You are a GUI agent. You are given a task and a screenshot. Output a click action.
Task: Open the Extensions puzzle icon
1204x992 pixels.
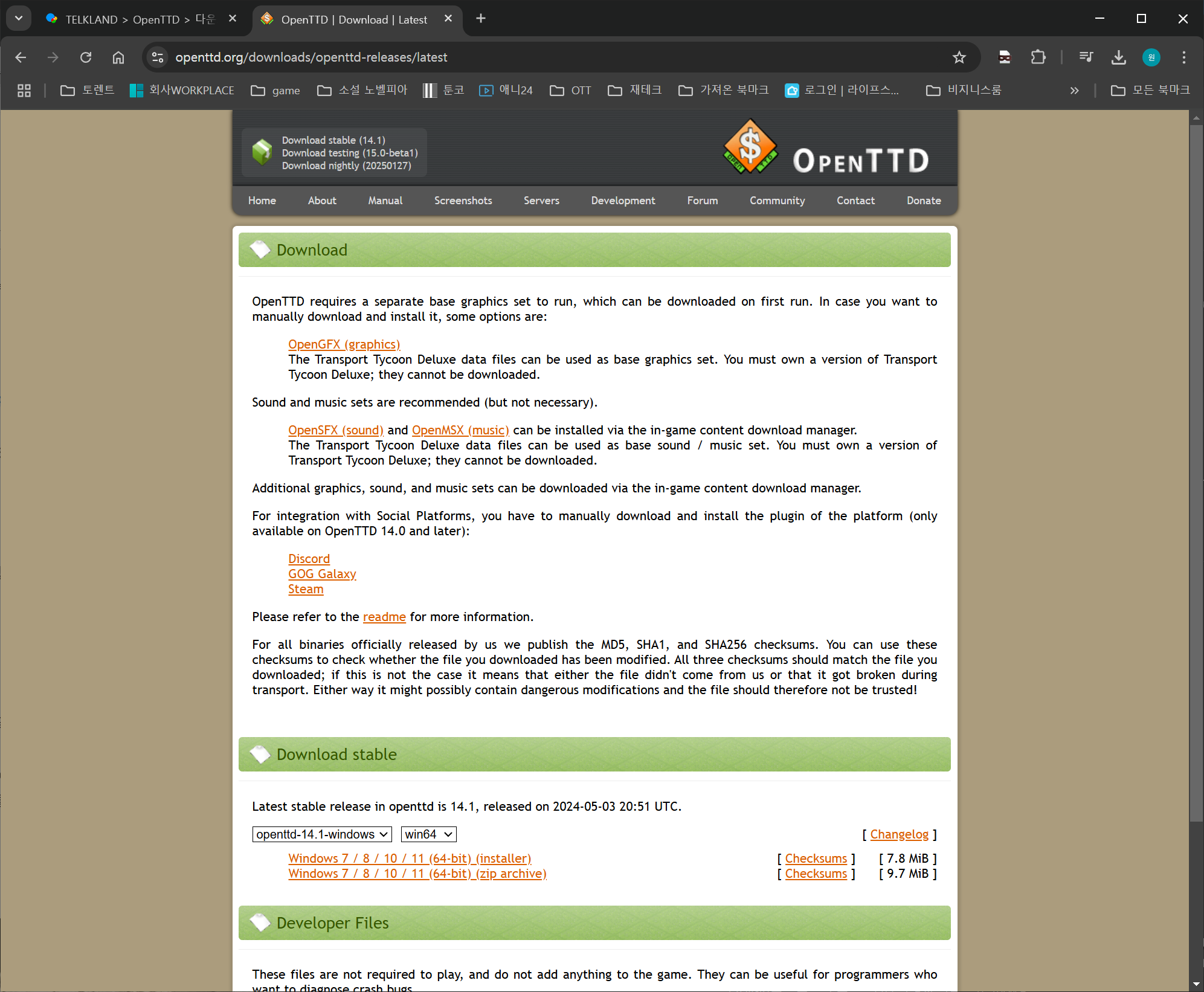point(1038,57)
